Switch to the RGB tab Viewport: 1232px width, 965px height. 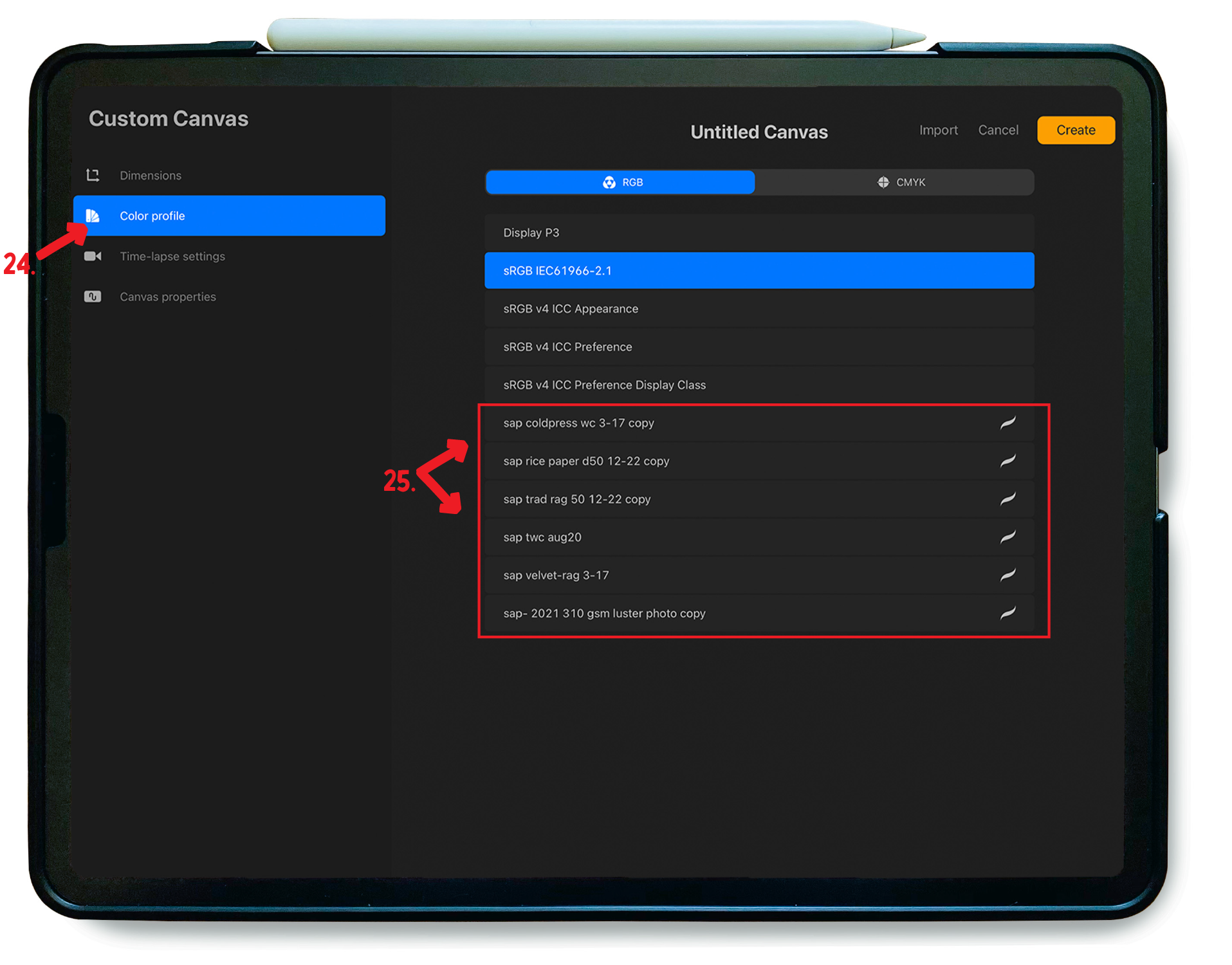[620, 183]
